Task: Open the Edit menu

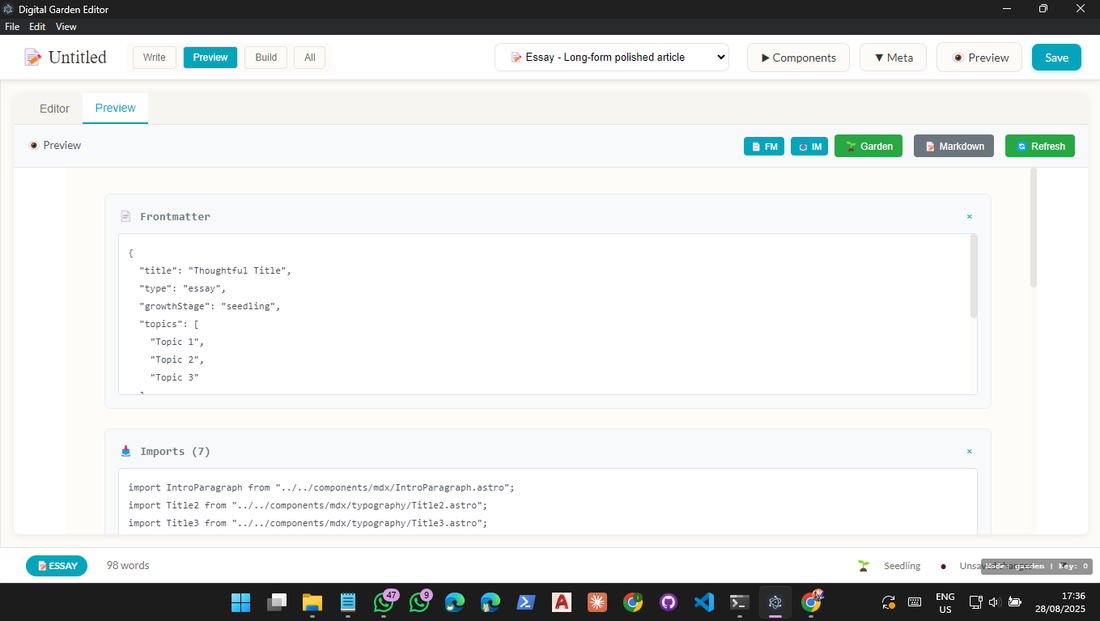Action: 37,27
